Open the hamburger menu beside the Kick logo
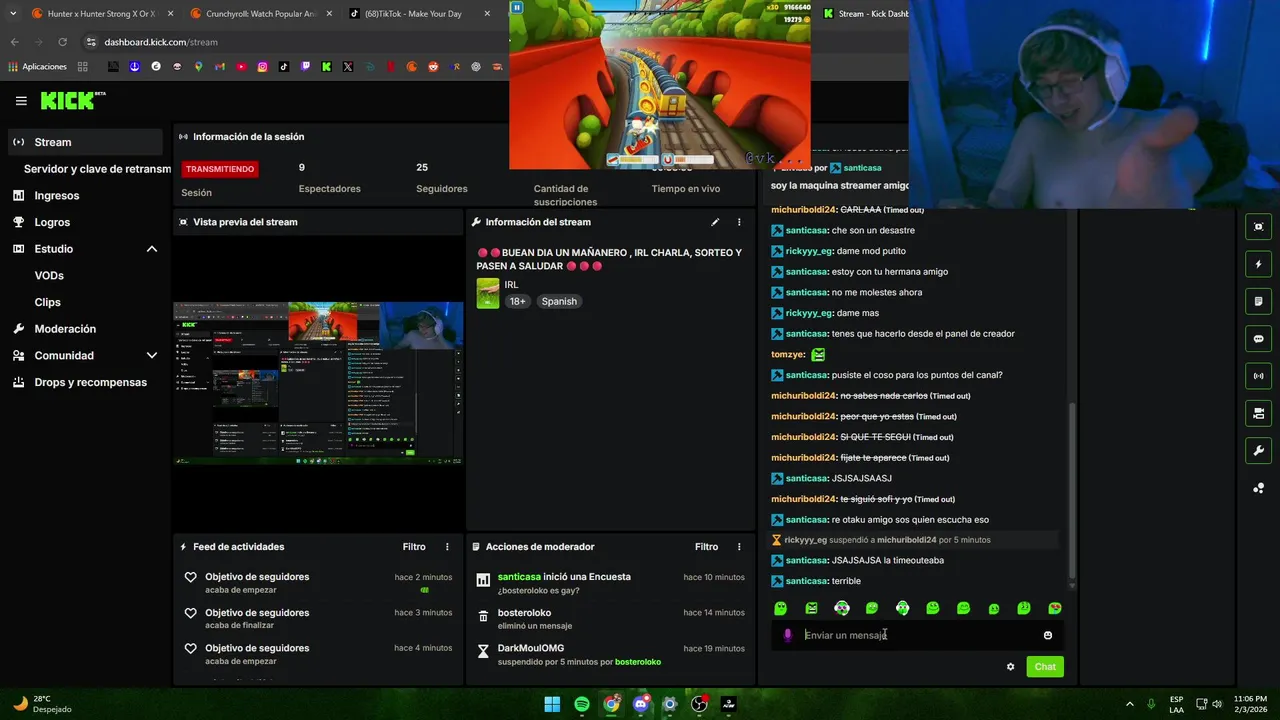Image resolution: width=1280 pixels, height=720 pixels. [21, 101]
